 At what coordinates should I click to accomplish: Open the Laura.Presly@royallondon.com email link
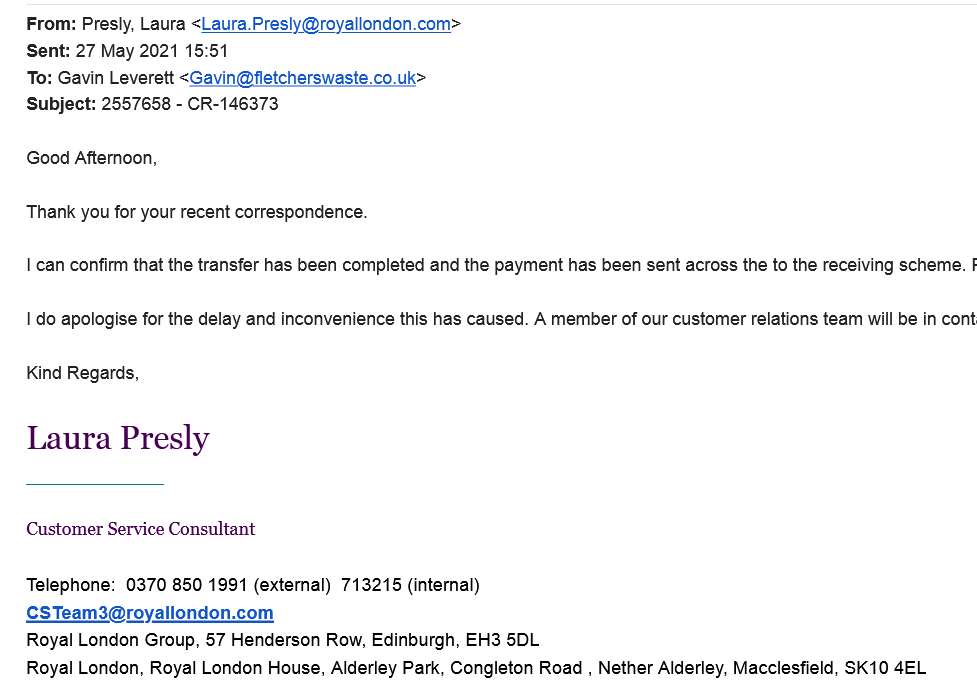click(x=326, y=24)
